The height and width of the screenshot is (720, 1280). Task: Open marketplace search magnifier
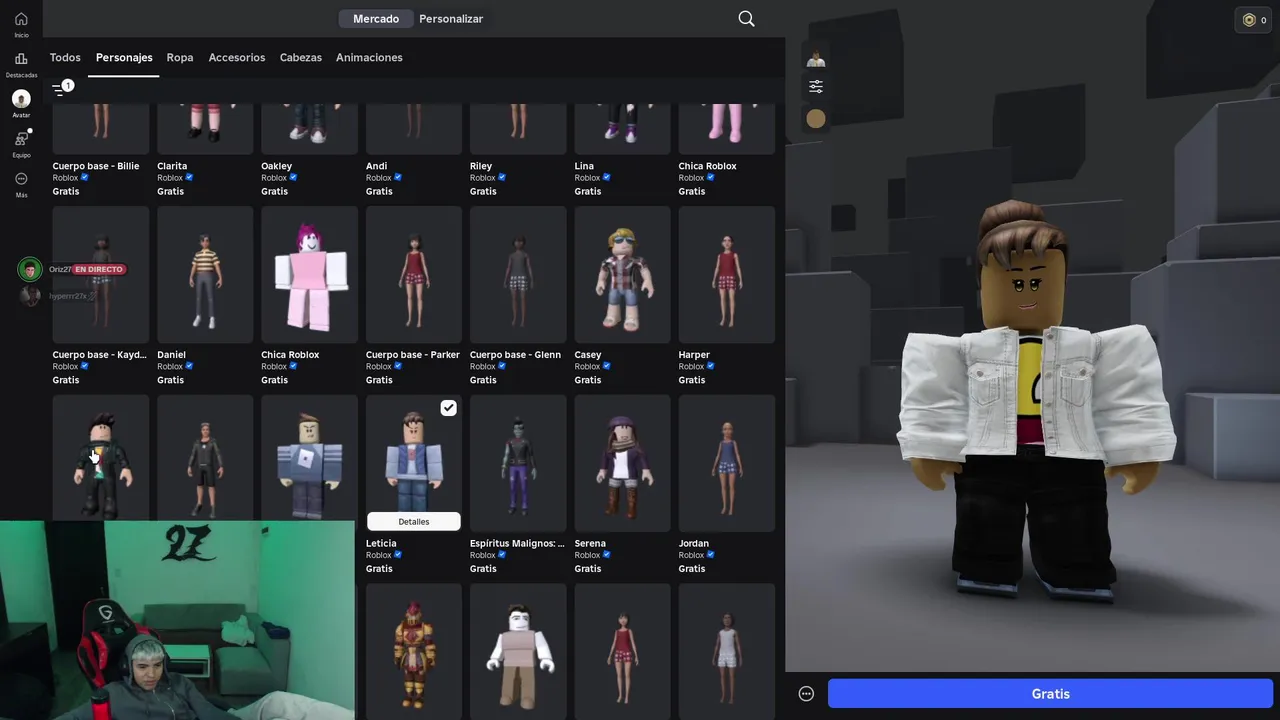click(746, 19)
